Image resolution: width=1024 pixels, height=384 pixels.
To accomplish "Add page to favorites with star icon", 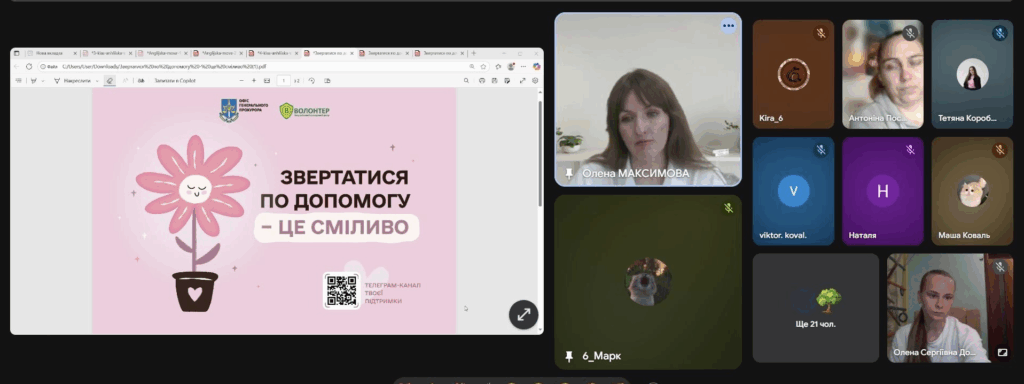I will click(483, 67).
